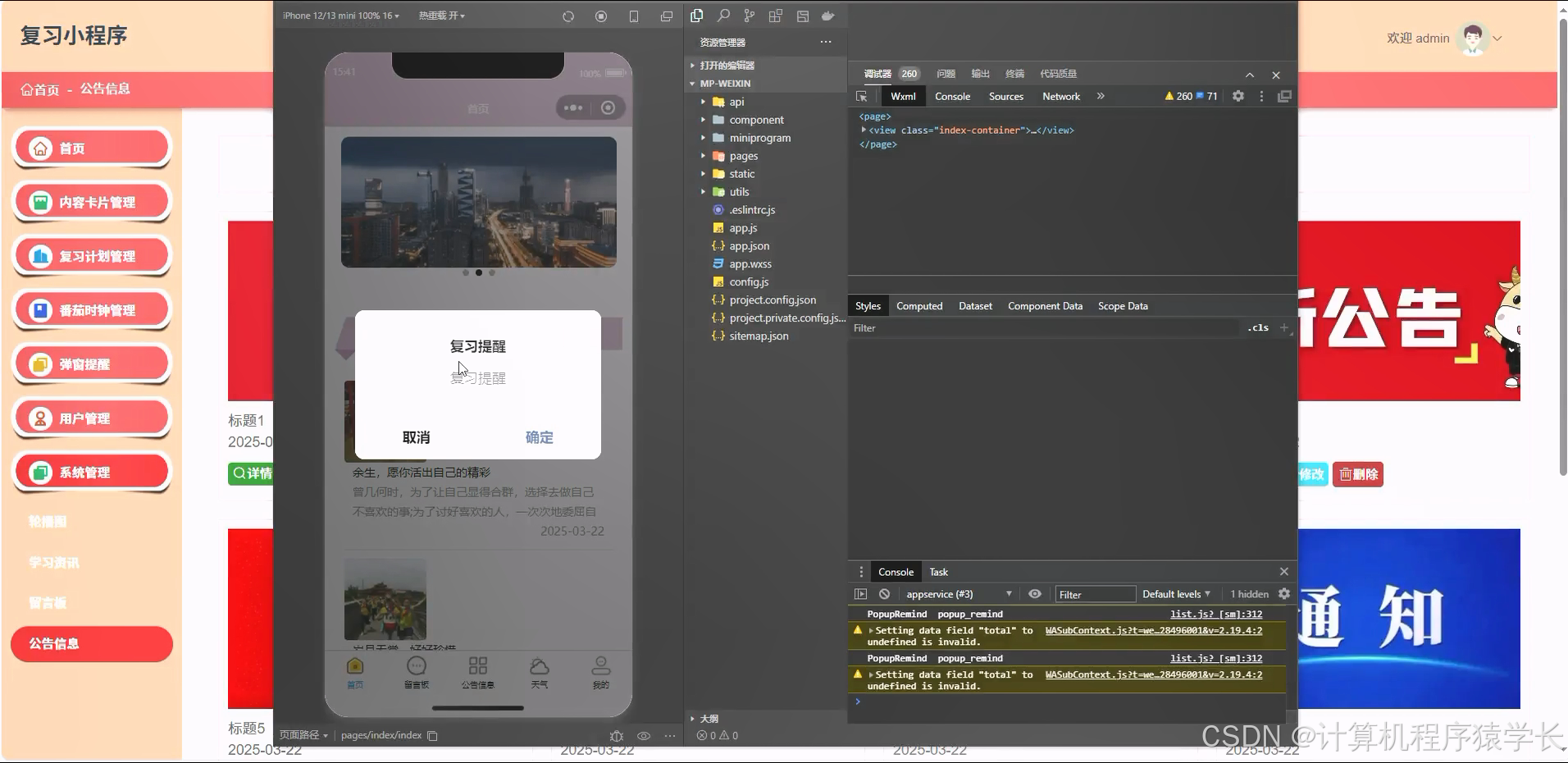
Task: Switch to the Task tab in drawer
Action: [938, 572]
